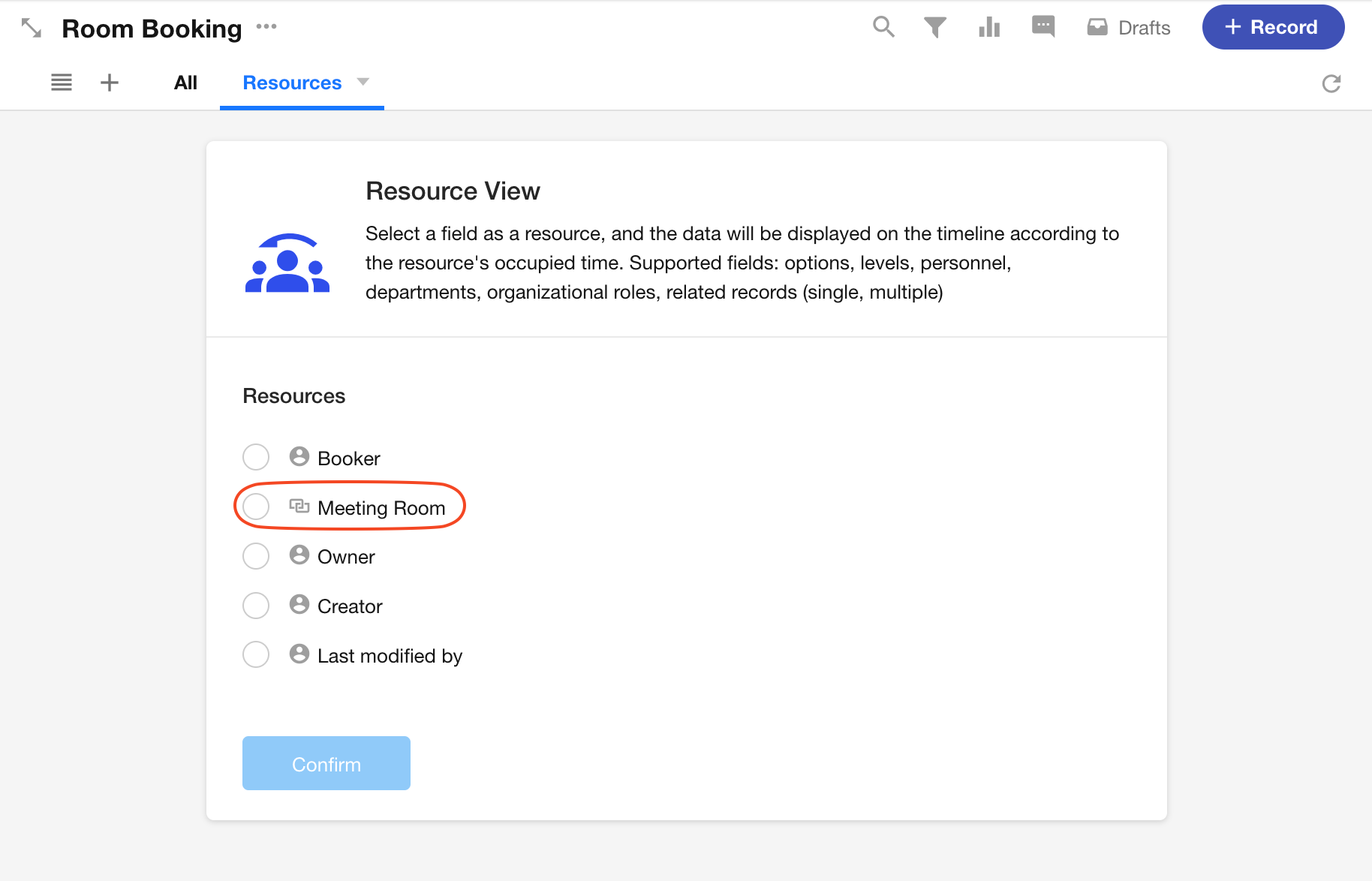
Task: Open the search magnifier icon
Action: [x=883, y=27]
